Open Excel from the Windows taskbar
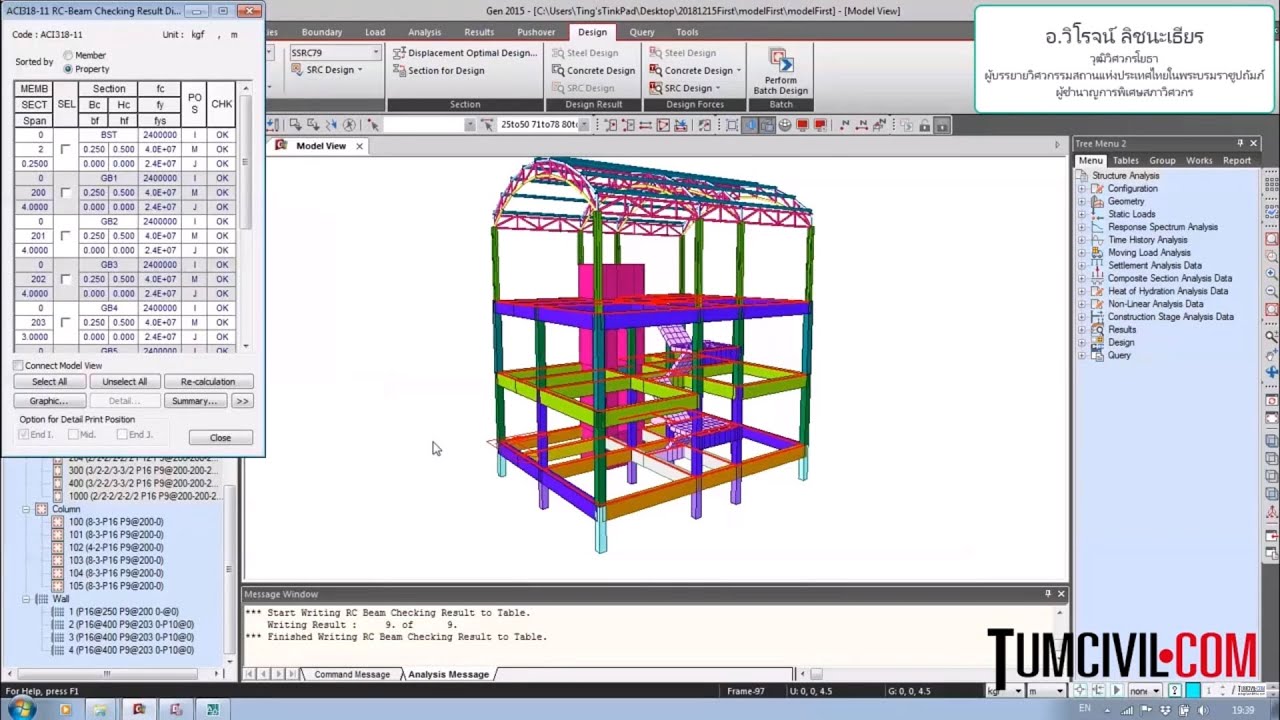The width and height of the screenshot is (1280, 720). click(x=212, y=709)
